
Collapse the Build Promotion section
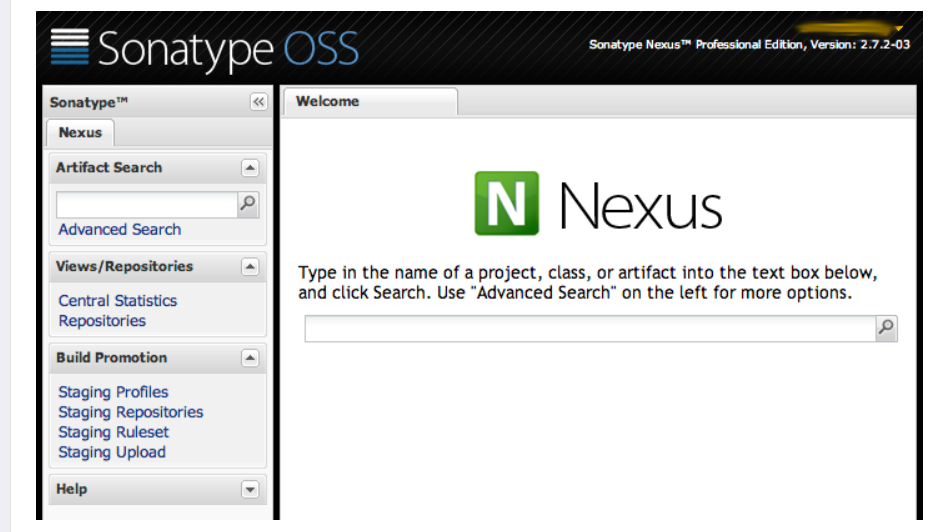pyautogui.click(x=250, y=358)
